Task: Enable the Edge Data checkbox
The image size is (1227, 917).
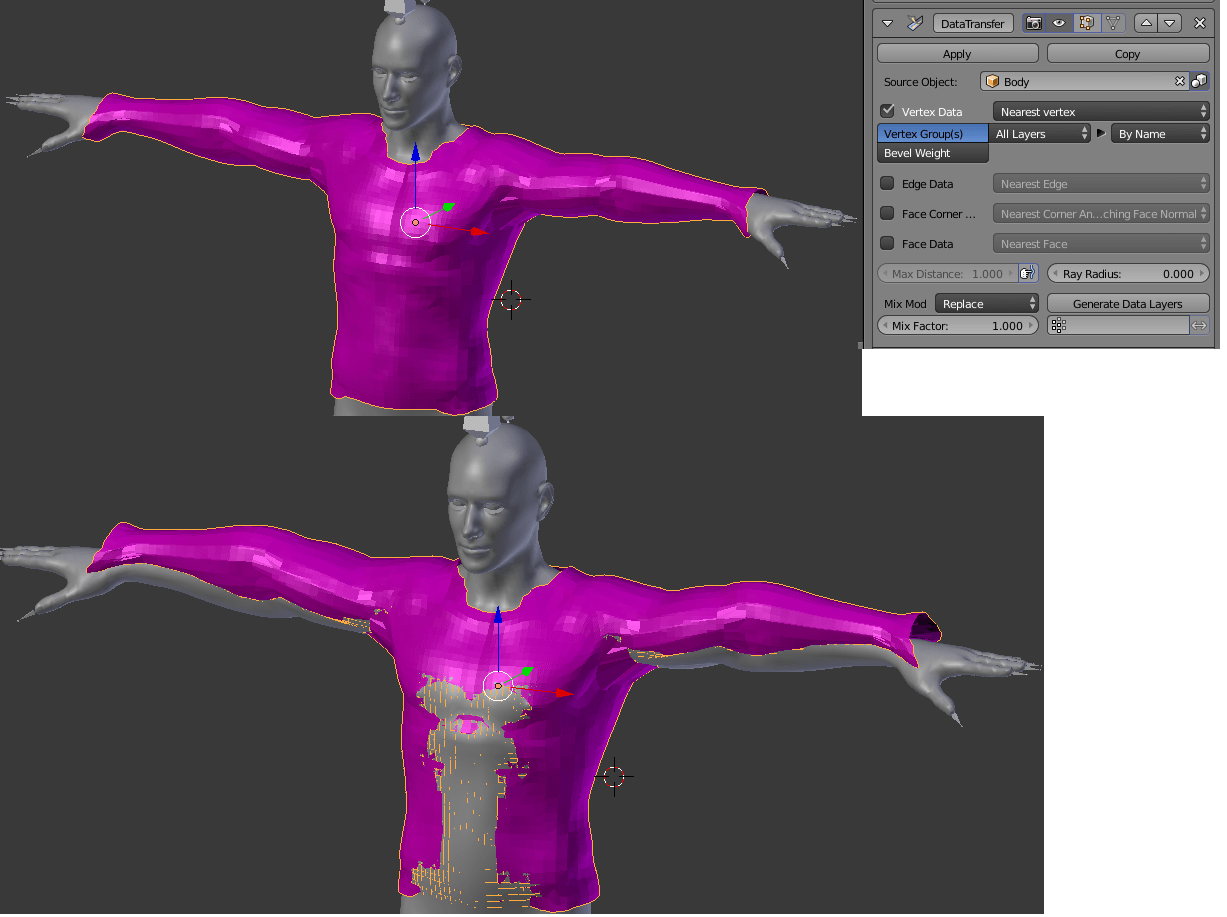Action: tap(887, 184)
